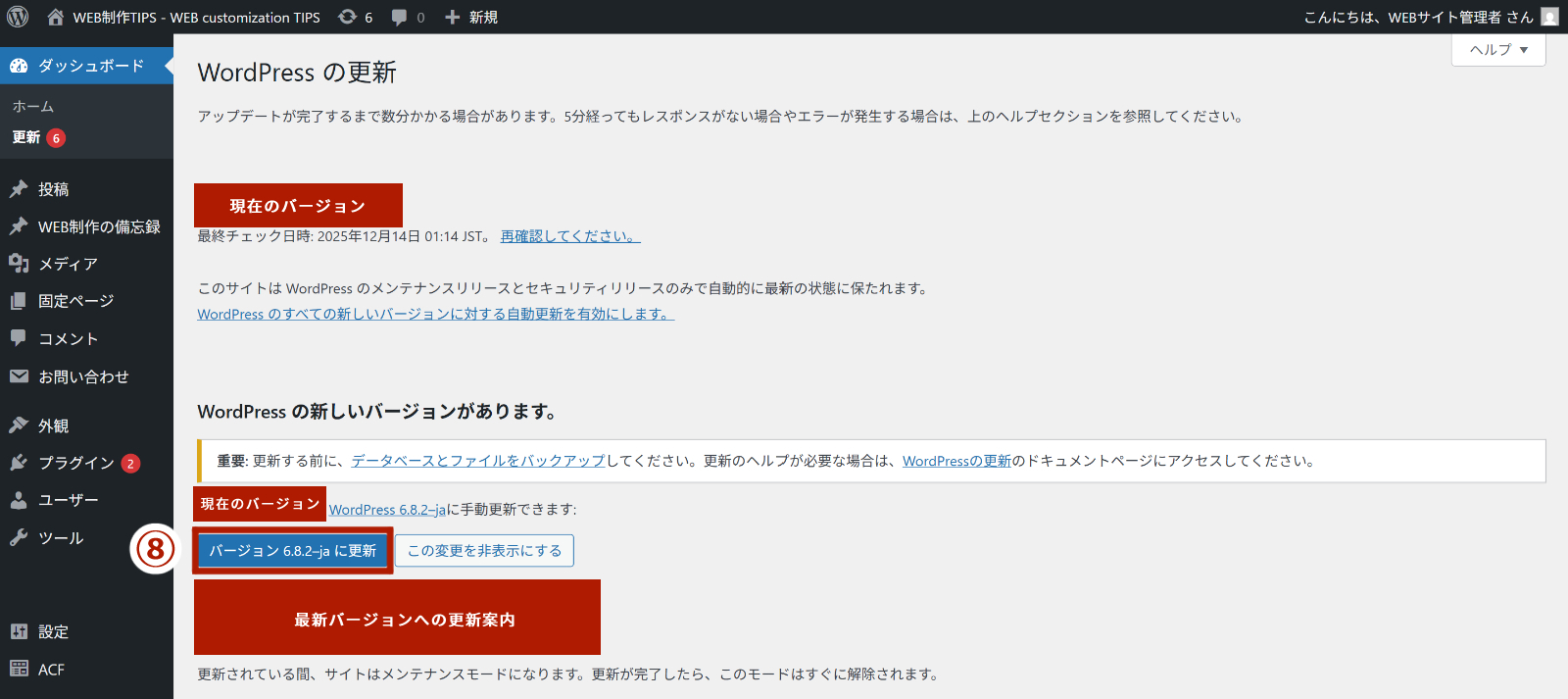The height and width of the screenshot is (699, 1568).
Task: Open the comments bubble icon in the admin bar
Action: tap(399, 17)
